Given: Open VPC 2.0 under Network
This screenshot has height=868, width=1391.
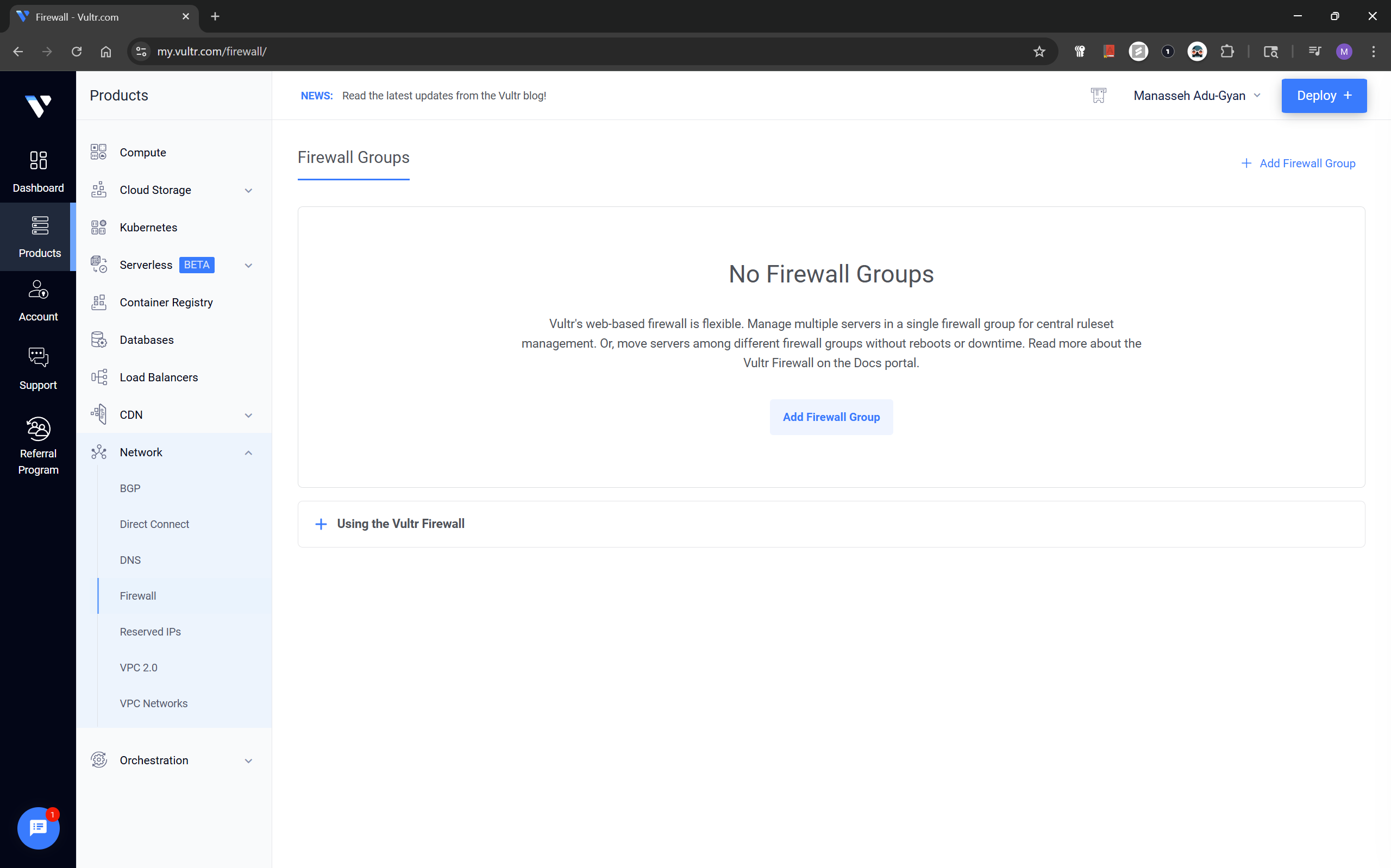Looking at the screenshot, I should coord(139,667).
